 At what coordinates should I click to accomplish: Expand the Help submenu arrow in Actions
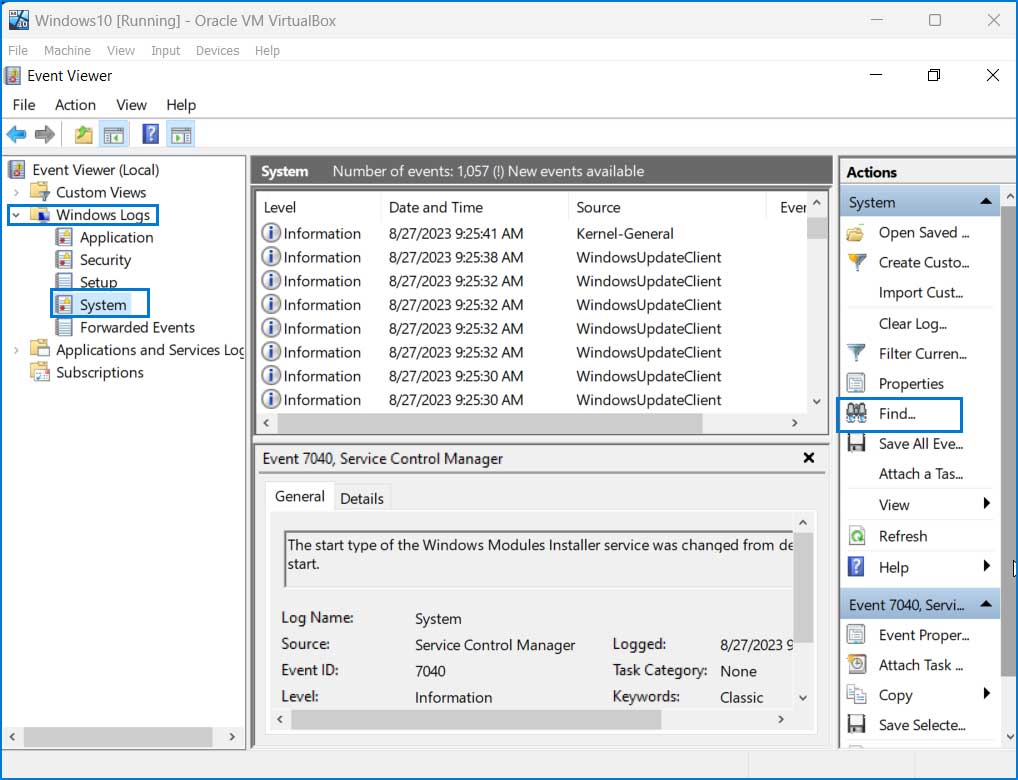(986, 566)
